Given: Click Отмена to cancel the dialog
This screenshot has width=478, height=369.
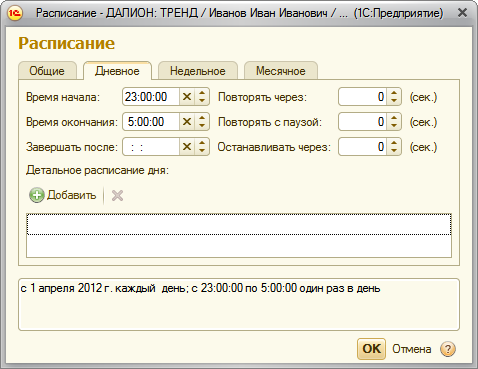Looking at the screenshot, I should pyautogui.click(x=412, y=349).
